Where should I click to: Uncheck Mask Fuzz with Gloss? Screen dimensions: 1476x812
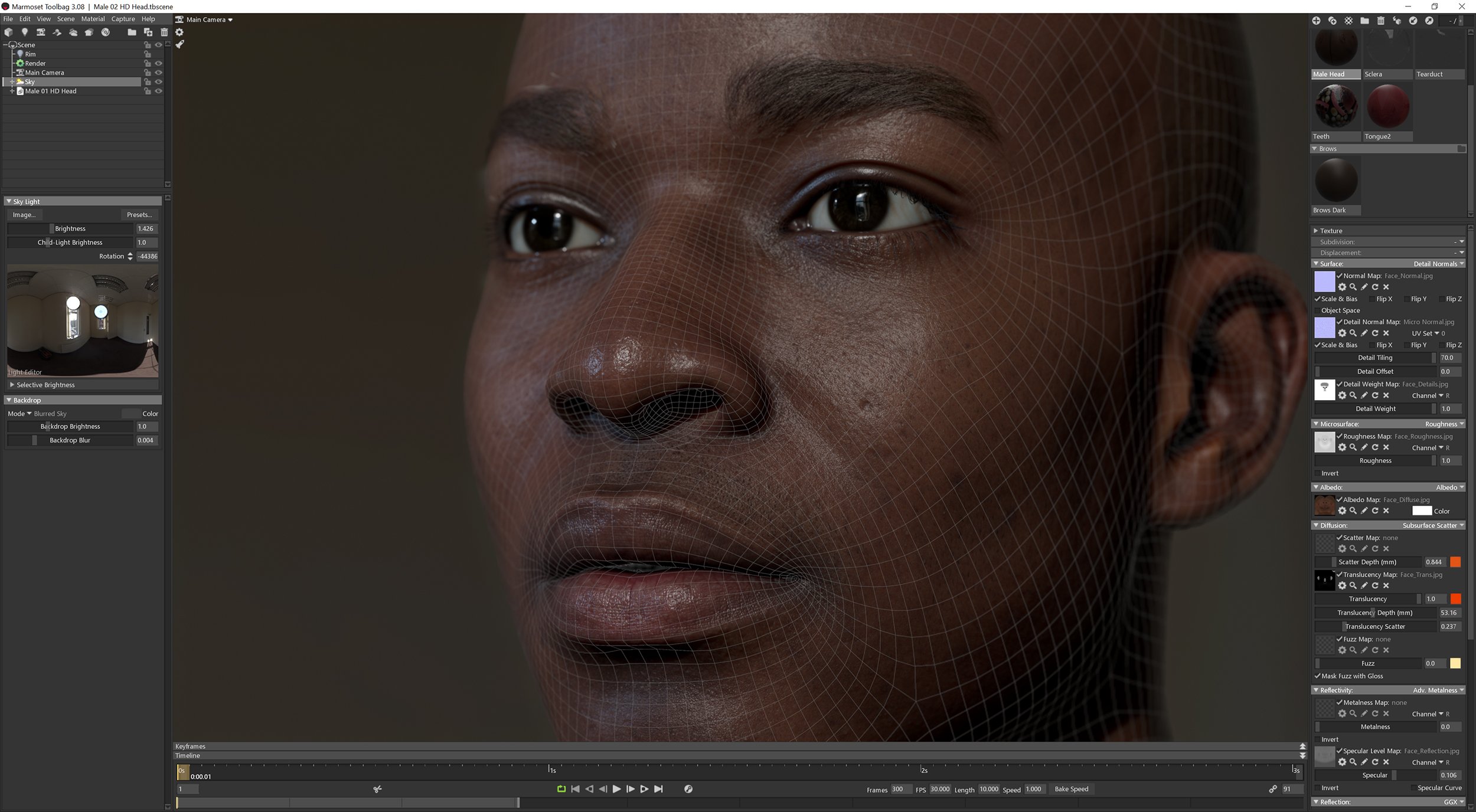click(1317, 676)
